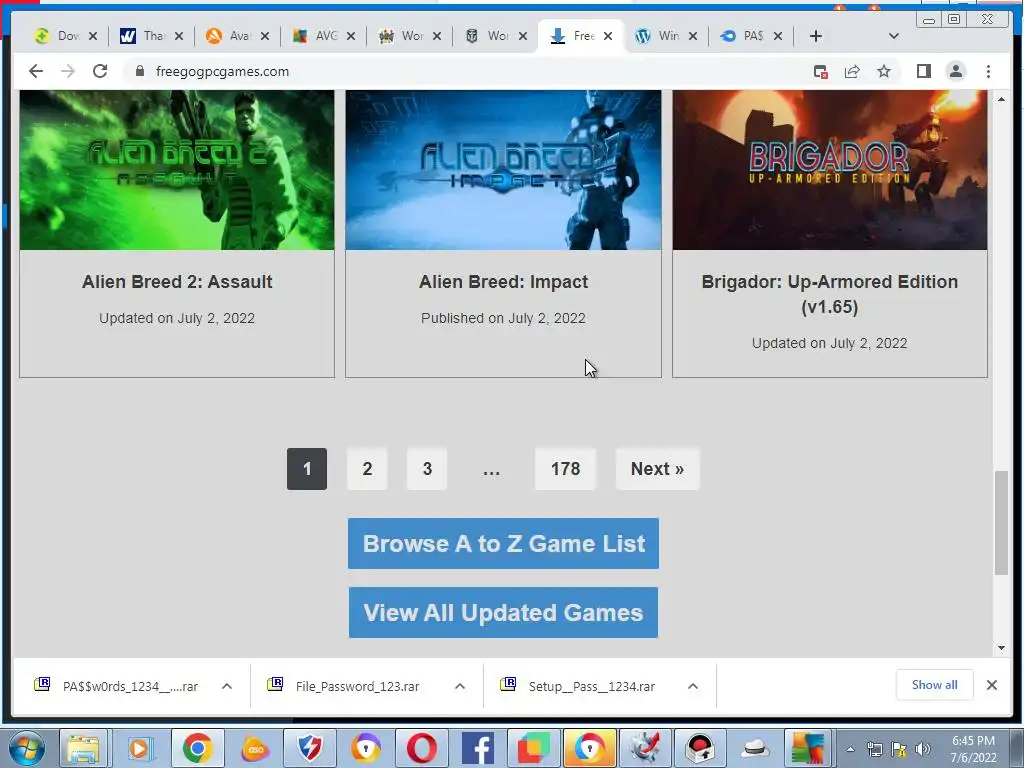
Task: Click volume speaker tray icon
Action: point(923,749)
